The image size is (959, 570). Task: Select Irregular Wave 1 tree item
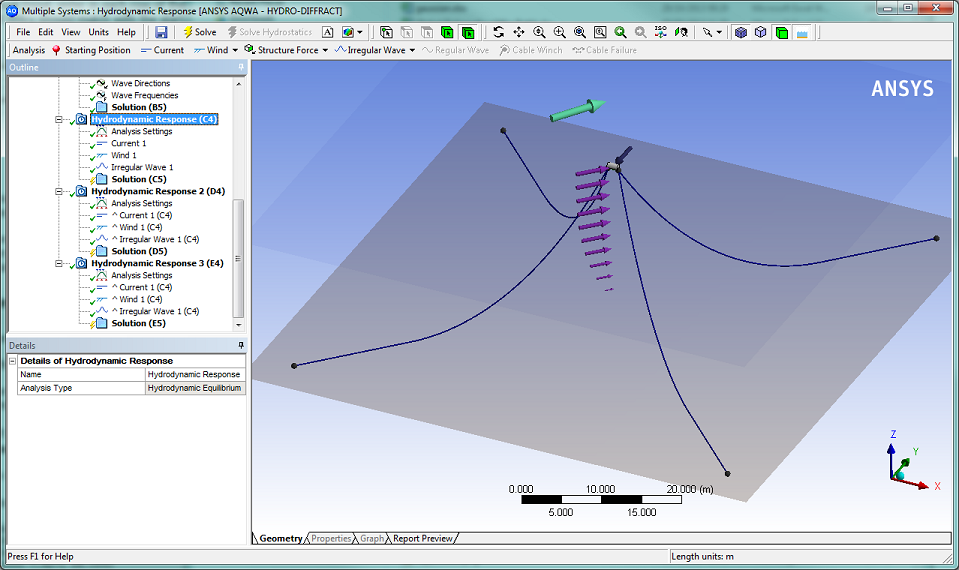142,167
